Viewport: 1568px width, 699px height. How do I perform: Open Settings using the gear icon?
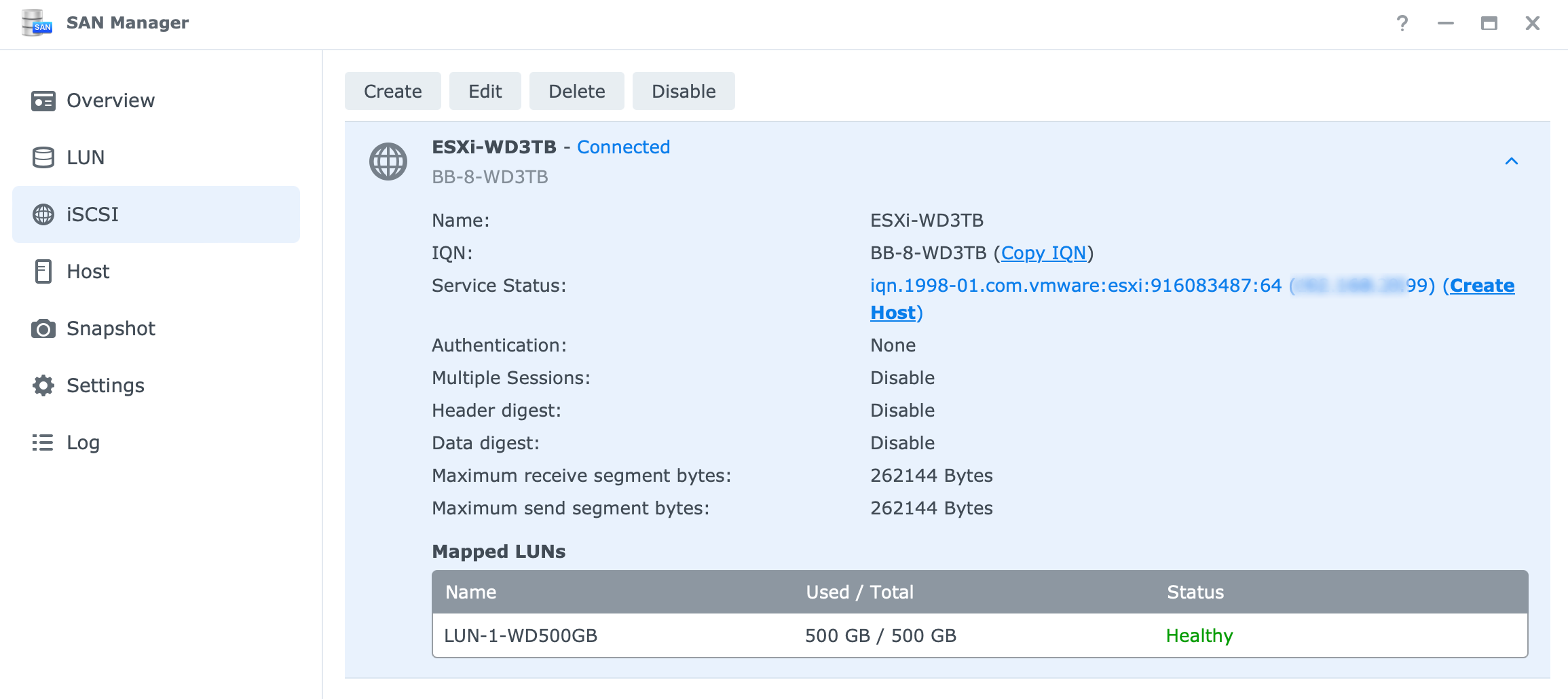pos(43,385)
